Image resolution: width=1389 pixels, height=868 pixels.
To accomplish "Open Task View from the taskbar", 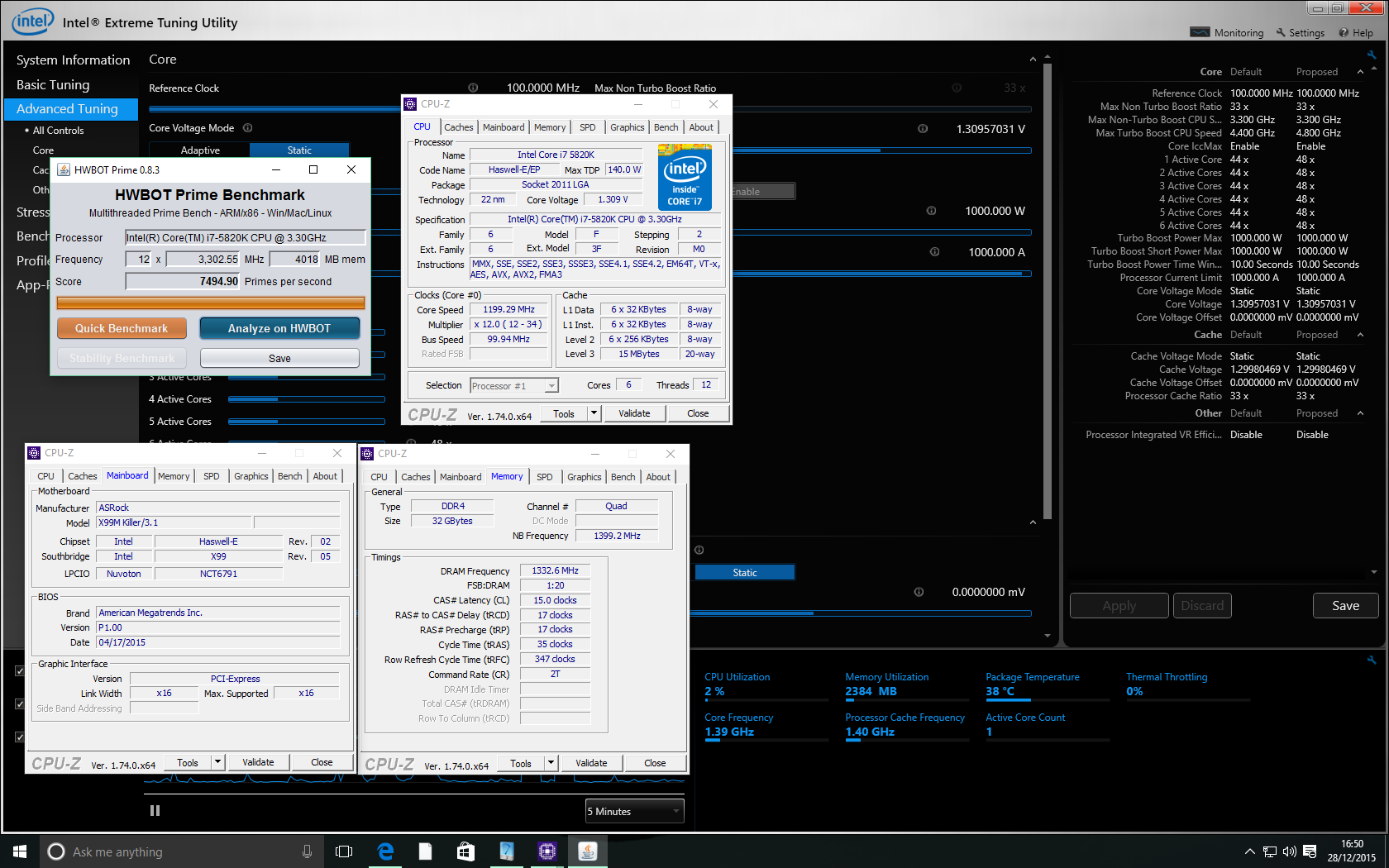I will pyautogui.click(x=344, y=851).
